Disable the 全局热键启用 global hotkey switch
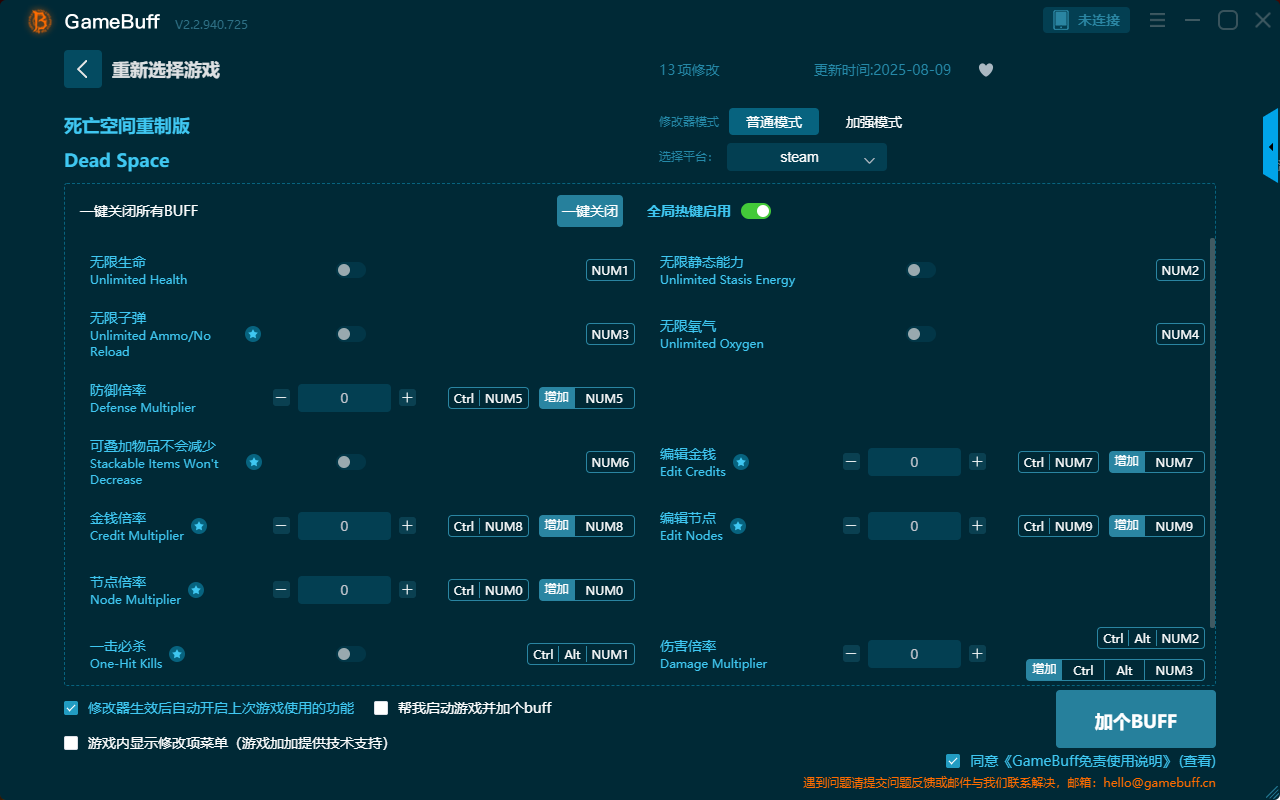The height and width of the screenshot is (800, 1280). (x=756, y=211)
